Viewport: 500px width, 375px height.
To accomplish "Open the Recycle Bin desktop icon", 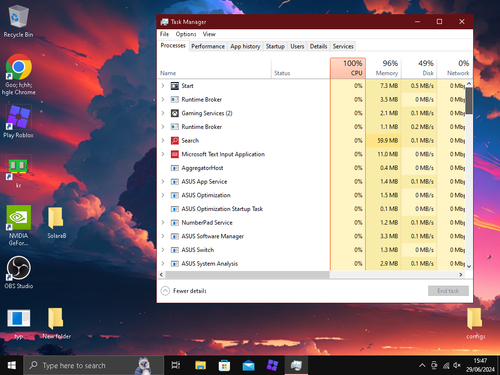I will coord(18,21).
